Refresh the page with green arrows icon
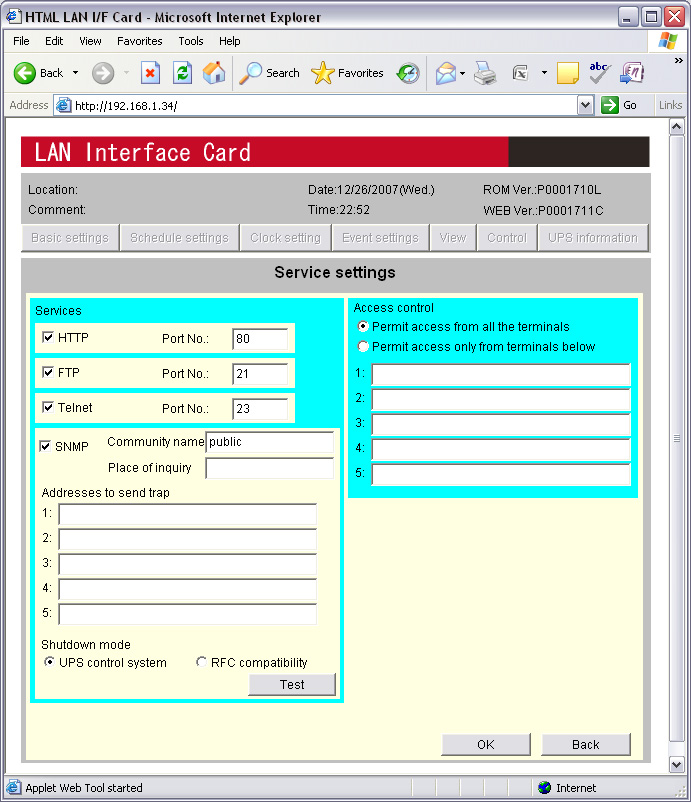The height and width of the screenshot is (802, 691). click(x=182, y=73)
